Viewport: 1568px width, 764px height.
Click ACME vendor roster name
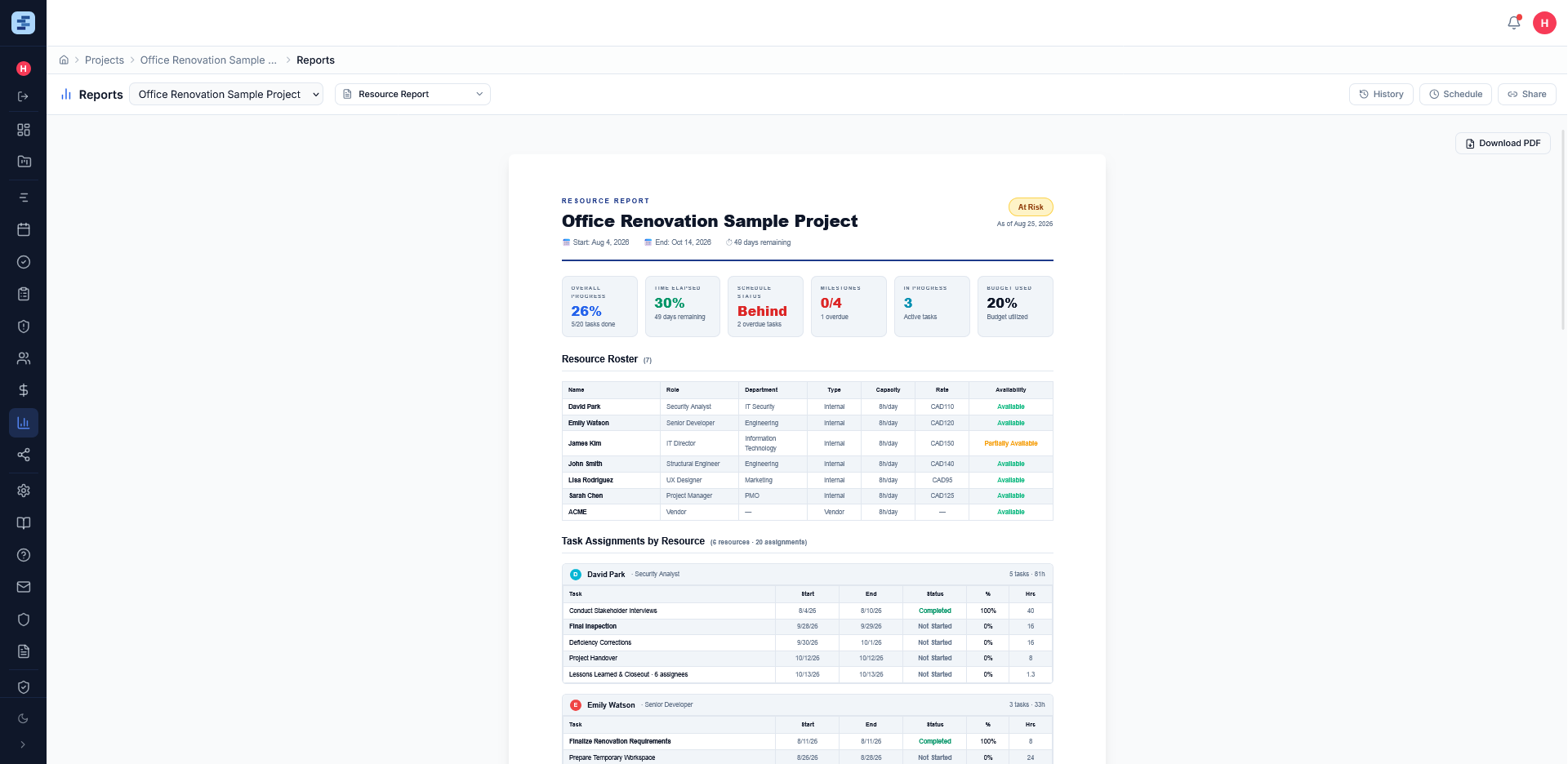[577, 512]
